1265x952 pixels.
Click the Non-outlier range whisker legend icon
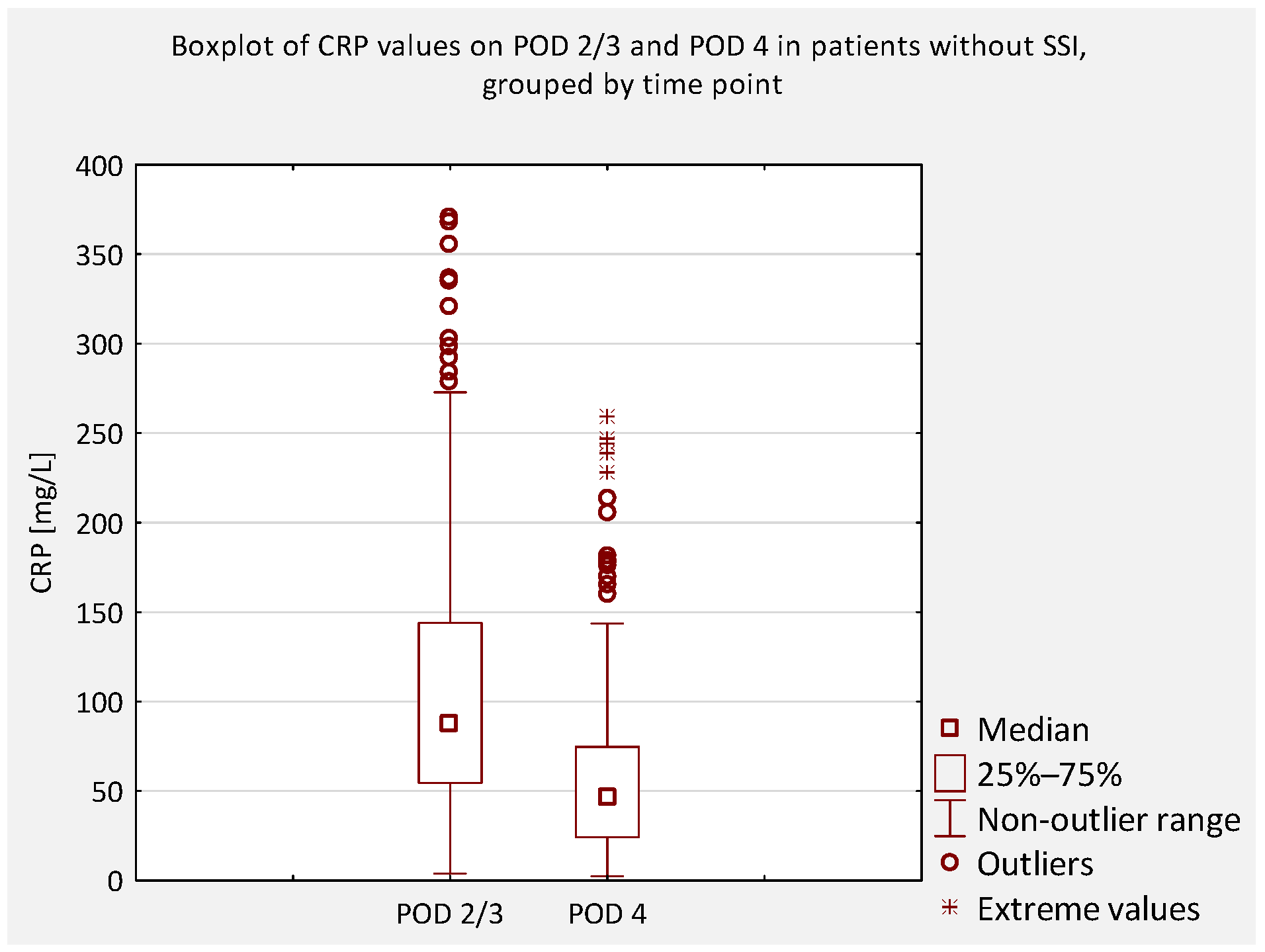coord(949,818)
